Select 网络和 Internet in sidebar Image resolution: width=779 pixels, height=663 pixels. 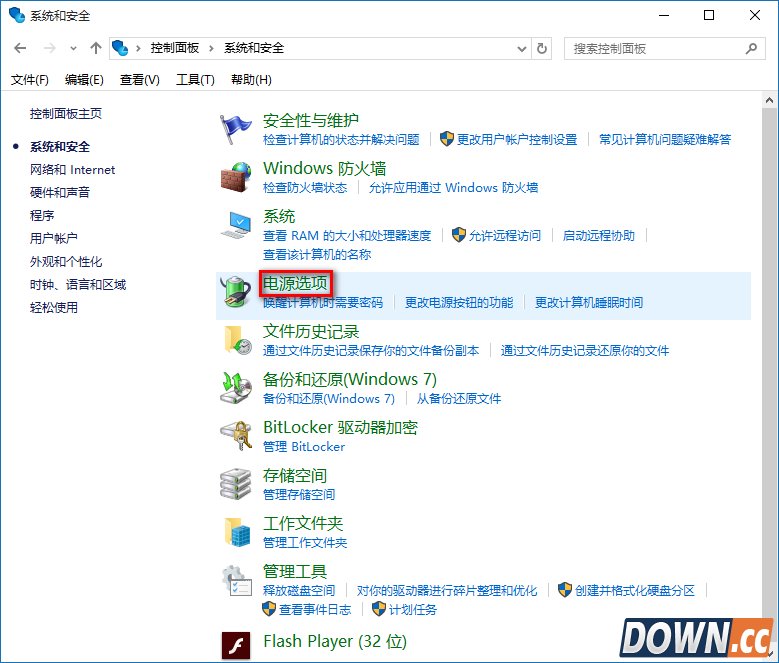[73, 170]
